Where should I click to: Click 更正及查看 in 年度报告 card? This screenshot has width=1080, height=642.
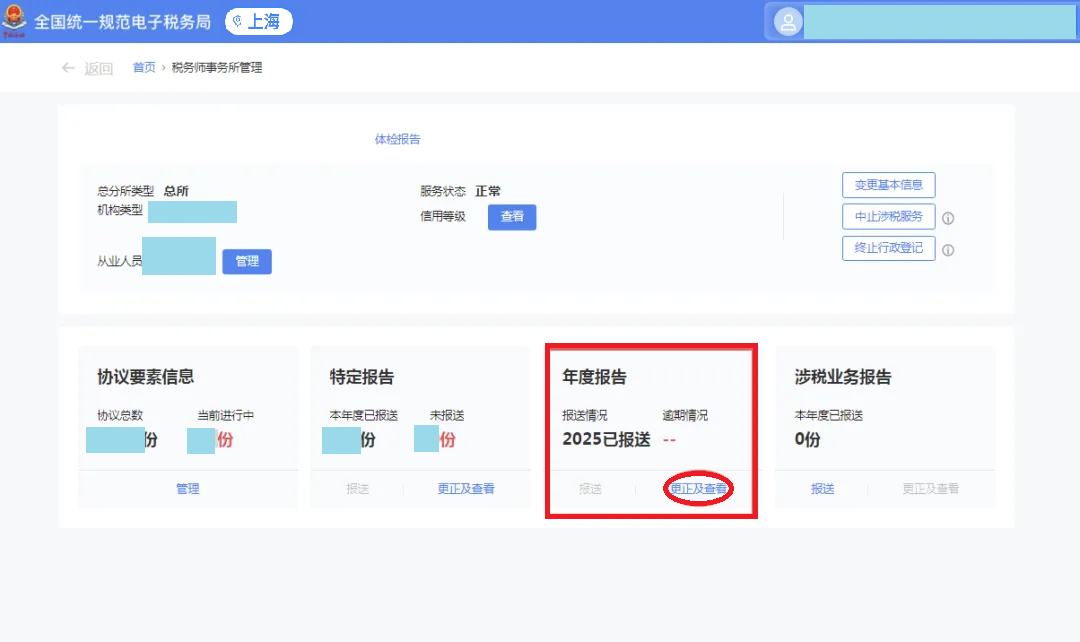pyautogui.click(x=698, y=489)
